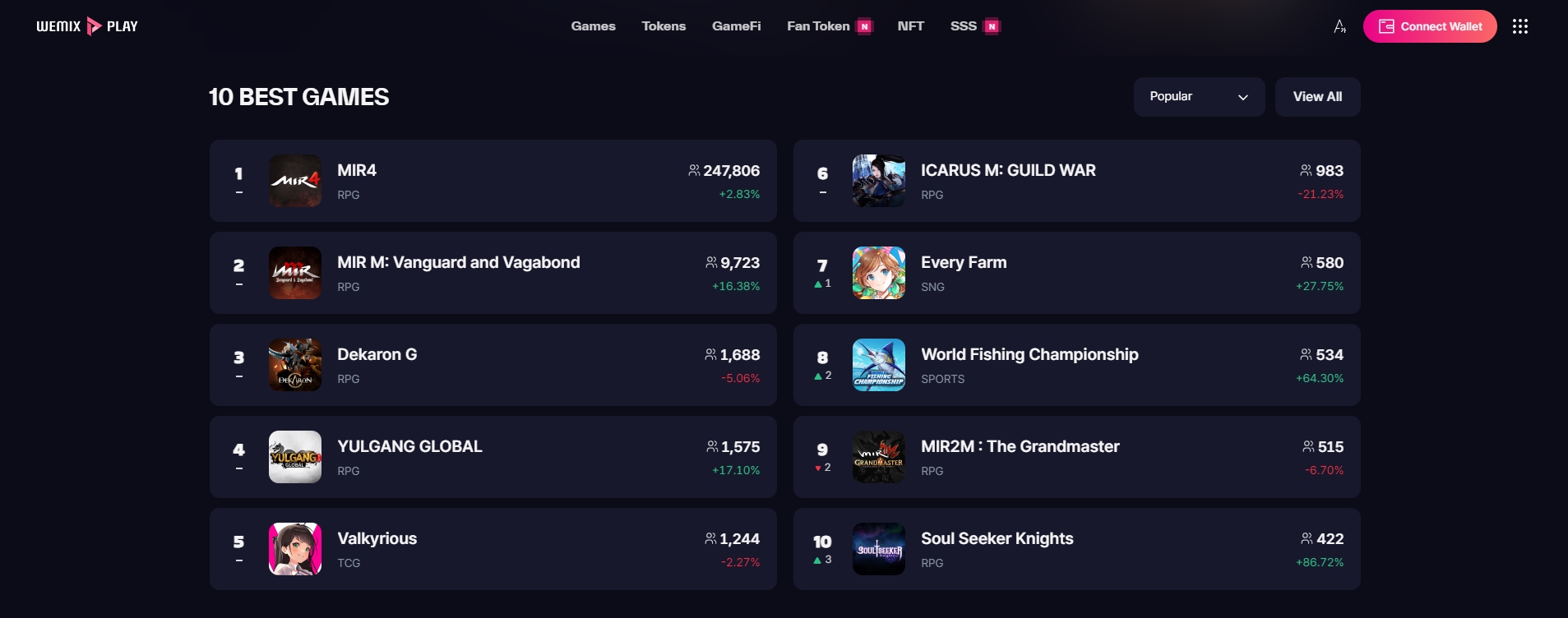Open the Dekaron G game title

(x=377, y=355)
